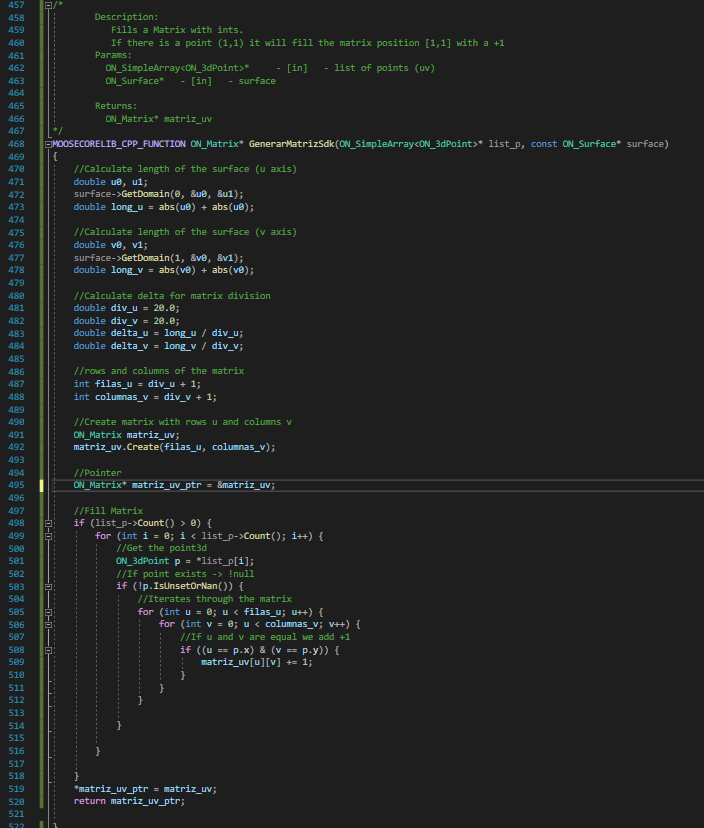The width and height of the screenshot is (704, 828).
Task: Click delta_u on line 483
Action: pyautogui.click(x=129, y=333)
